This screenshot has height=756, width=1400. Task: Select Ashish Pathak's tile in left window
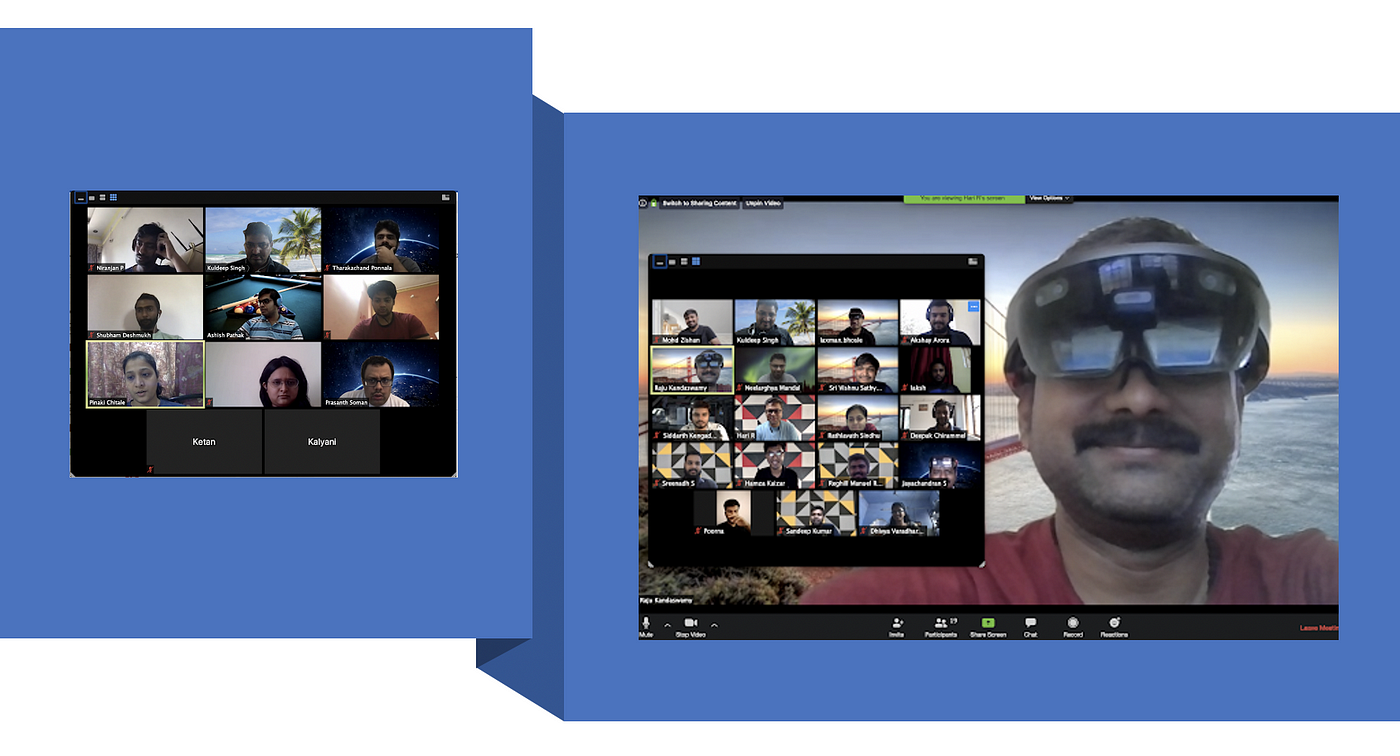coord(263,307)
